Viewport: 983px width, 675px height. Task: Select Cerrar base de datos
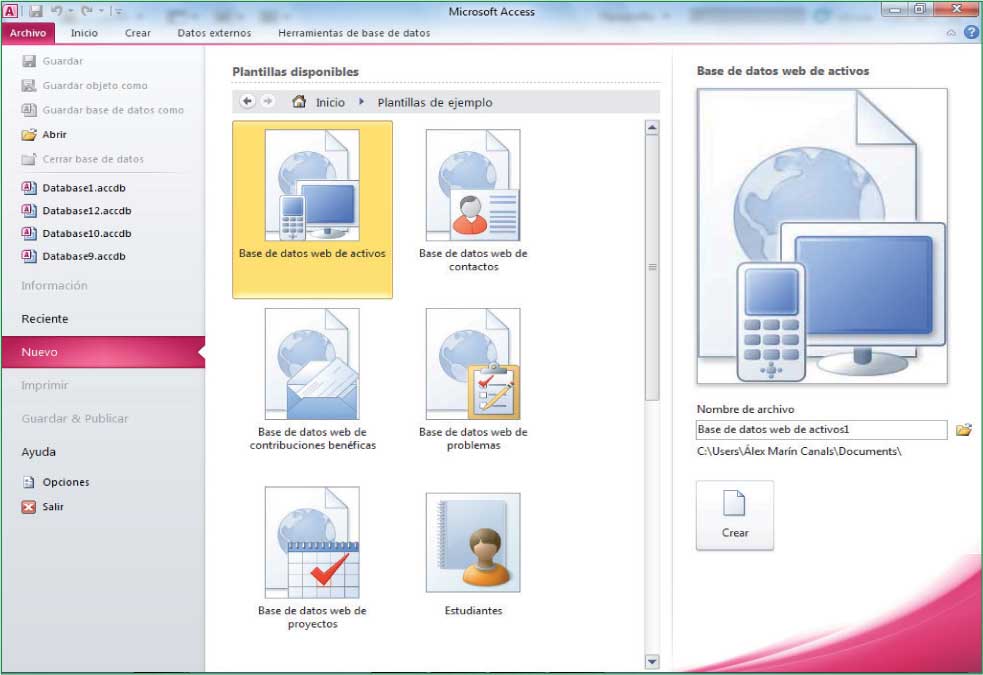[83, 159]
